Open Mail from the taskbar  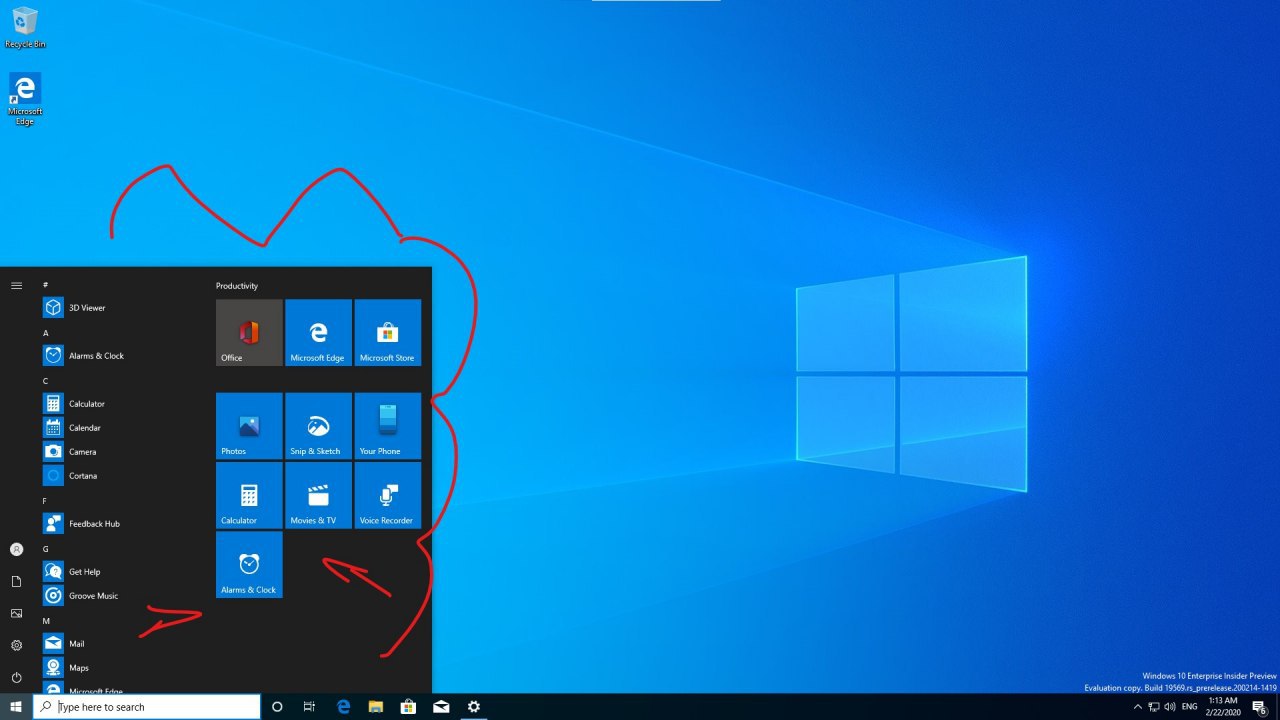[x=441, y=707]
